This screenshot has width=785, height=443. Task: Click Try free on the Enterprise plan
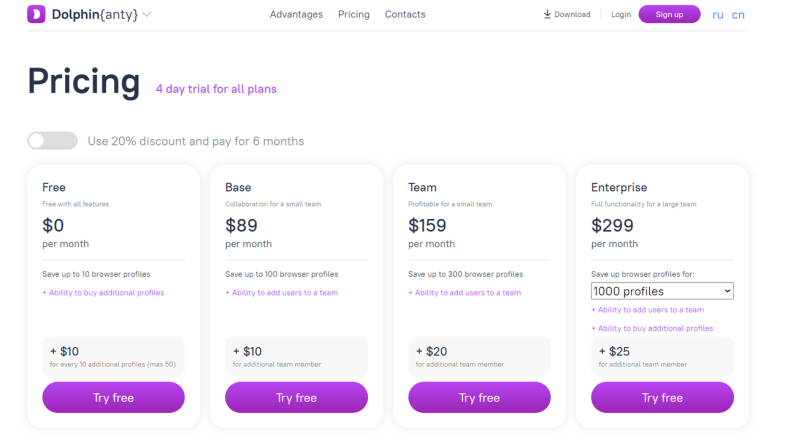[662, 397]
